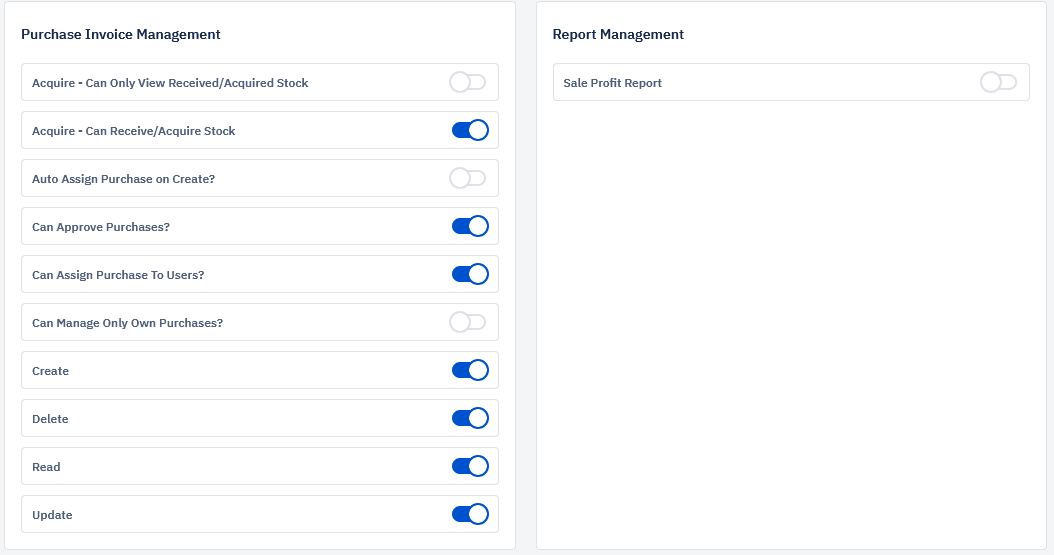Turn on Auto Assign Purchase on Create toggle
The image size is (1054, 555).
click(x=468, y=179)
